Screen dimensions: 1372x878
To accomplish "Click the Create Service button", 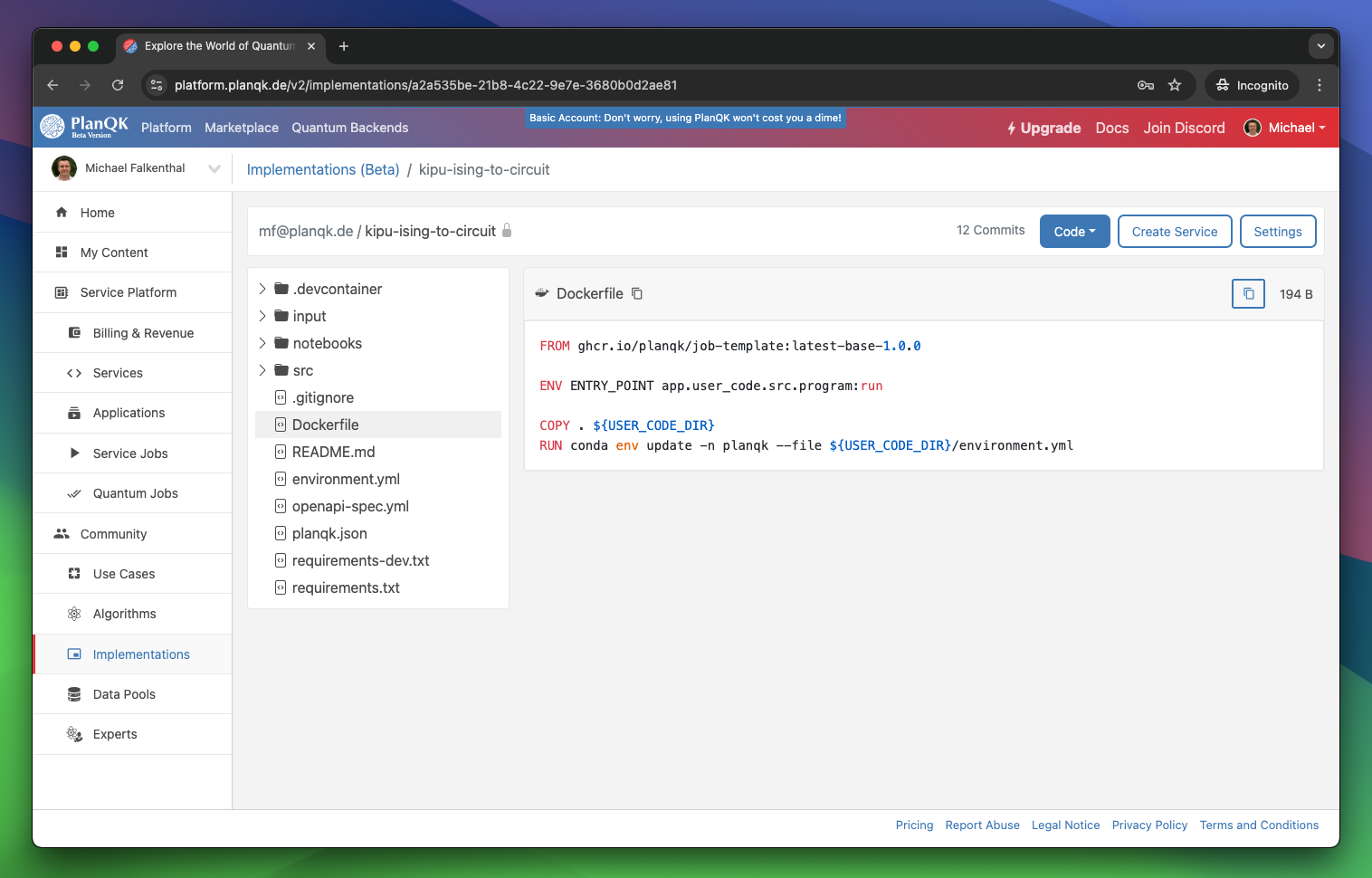I will click(1174, 232).
